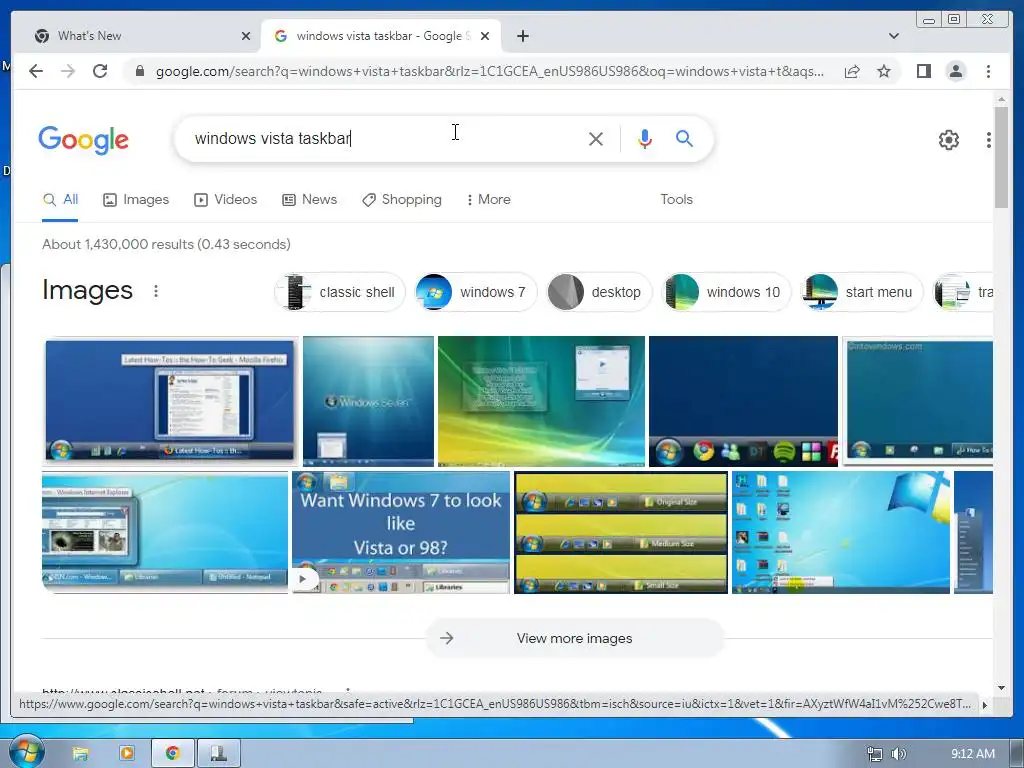
Task: Click the browser forward arrow
Action: coord(68,71)
